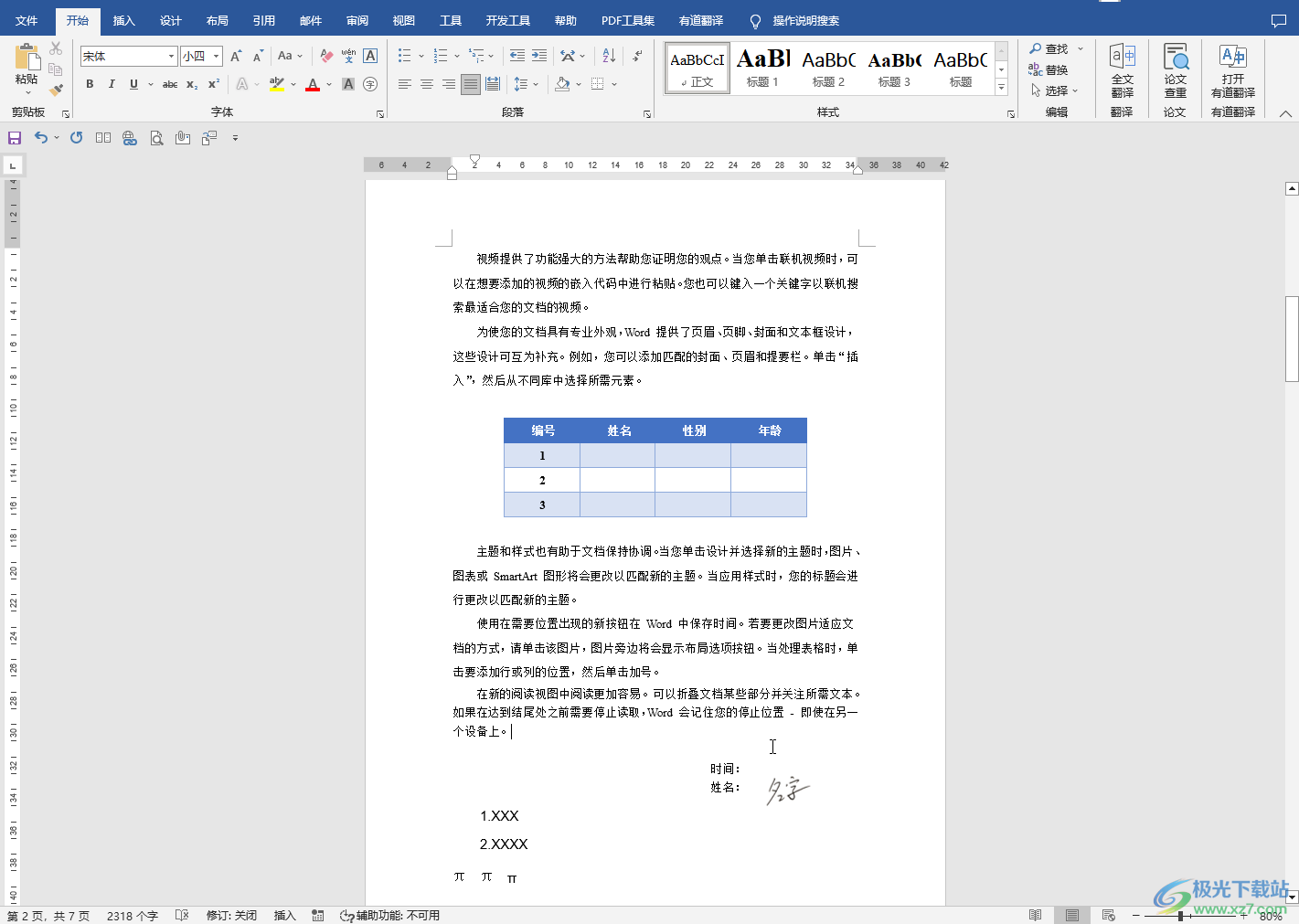
Task: Toggle Character Border (boxed A)
Action: 370,57
